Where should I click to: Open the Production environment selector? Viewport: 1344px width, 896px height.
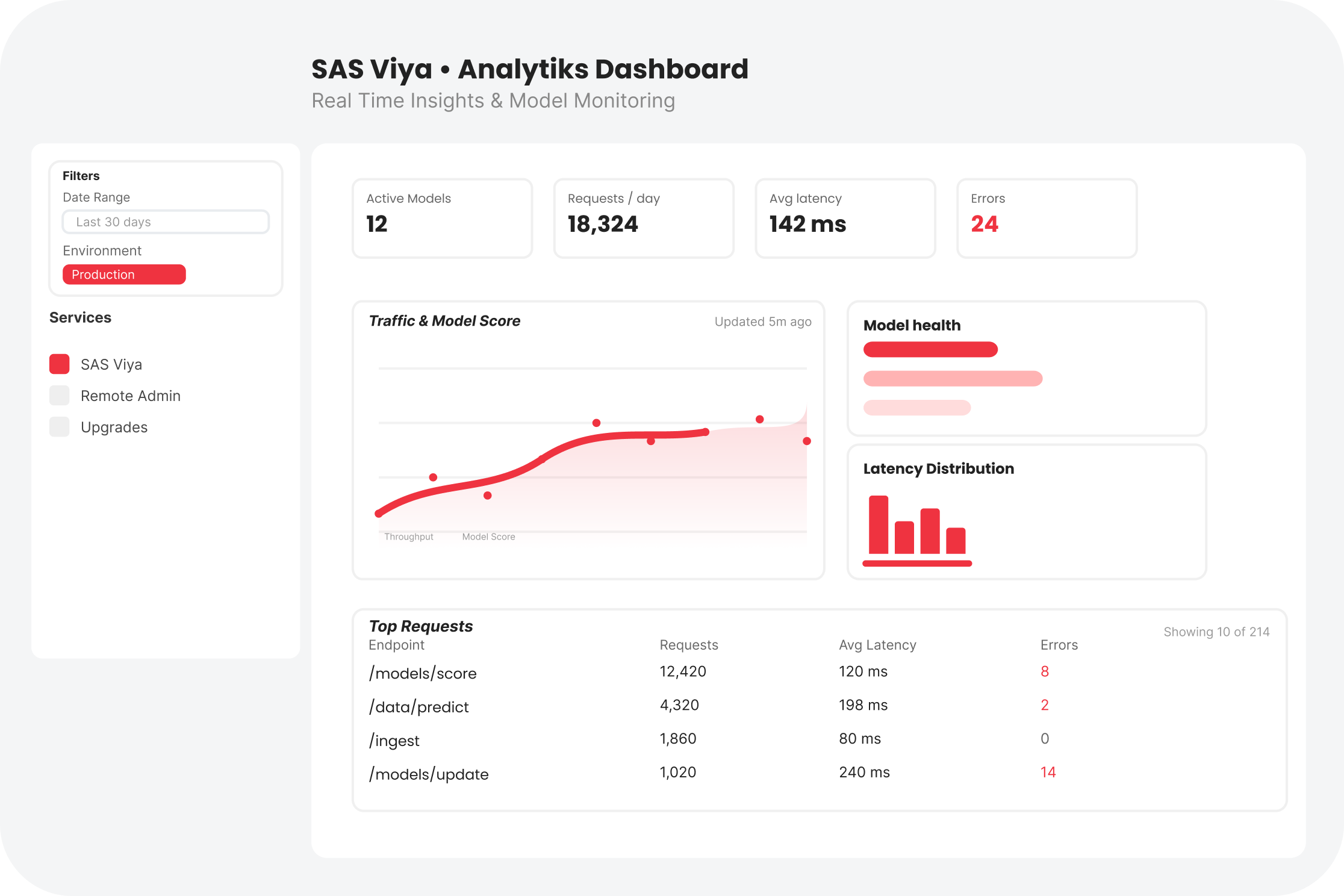tap(124, 274)
